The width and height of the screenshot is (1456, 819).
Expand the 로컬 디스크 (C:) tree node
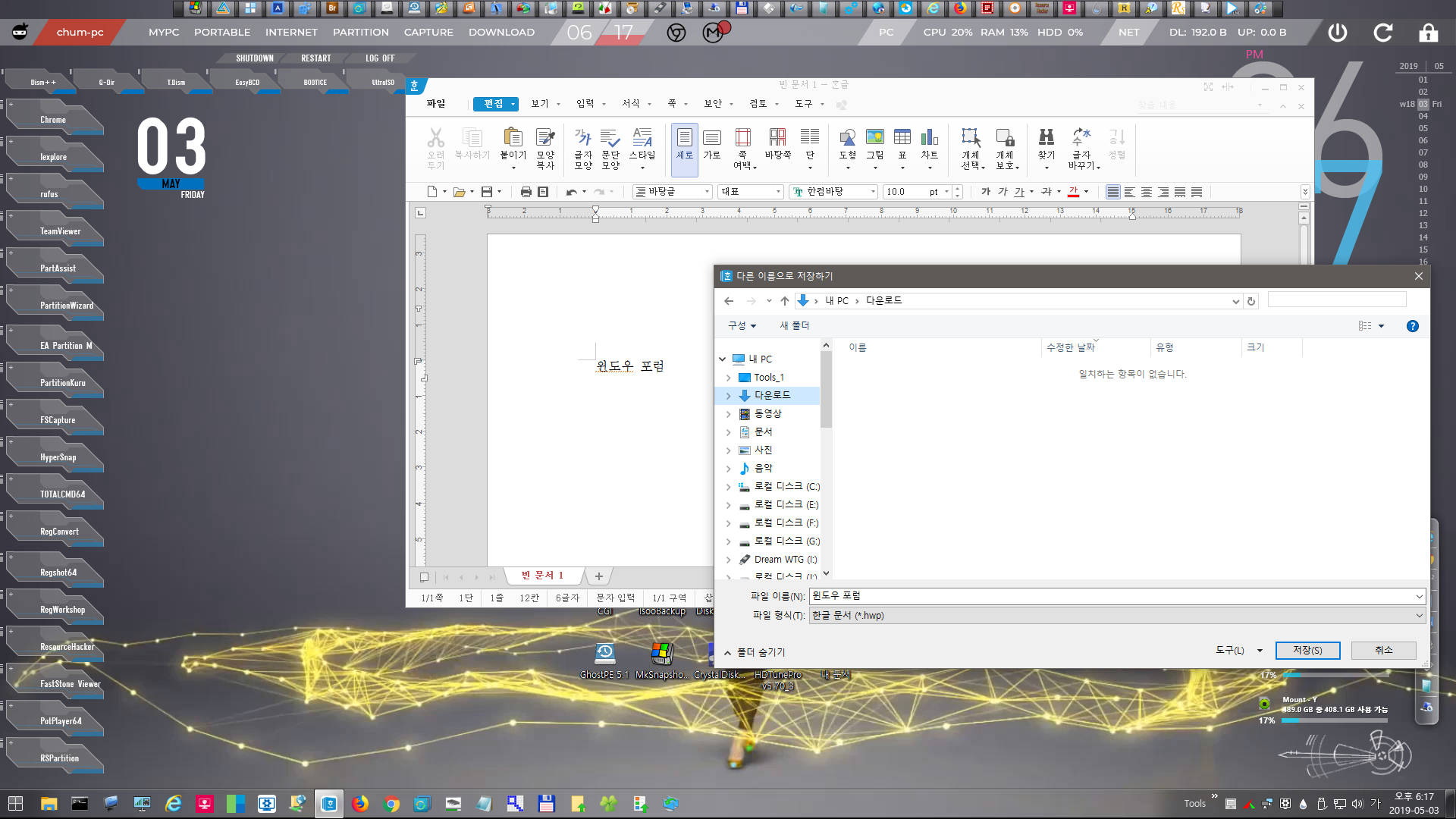pos(729,487)
